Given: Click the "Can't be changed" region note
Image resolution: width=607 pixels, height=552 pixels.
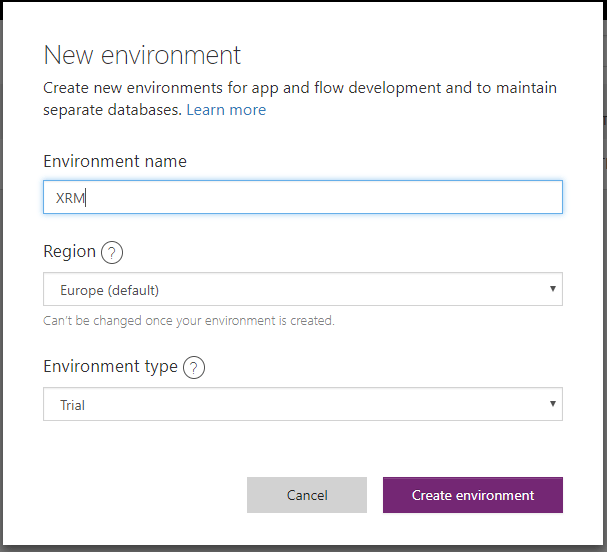Looking at the screenshot, I should (x=188, y=321).
